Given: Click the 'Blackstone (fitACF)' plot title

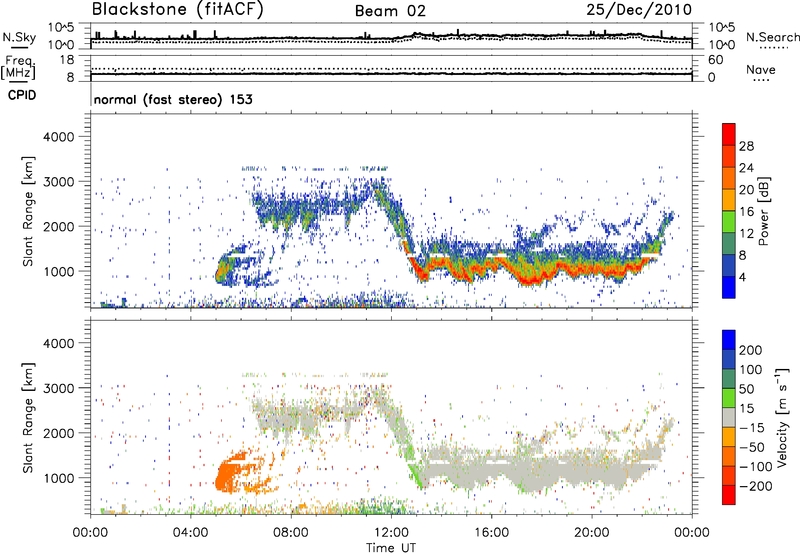Looking at the screenshot, I should 178,10.
